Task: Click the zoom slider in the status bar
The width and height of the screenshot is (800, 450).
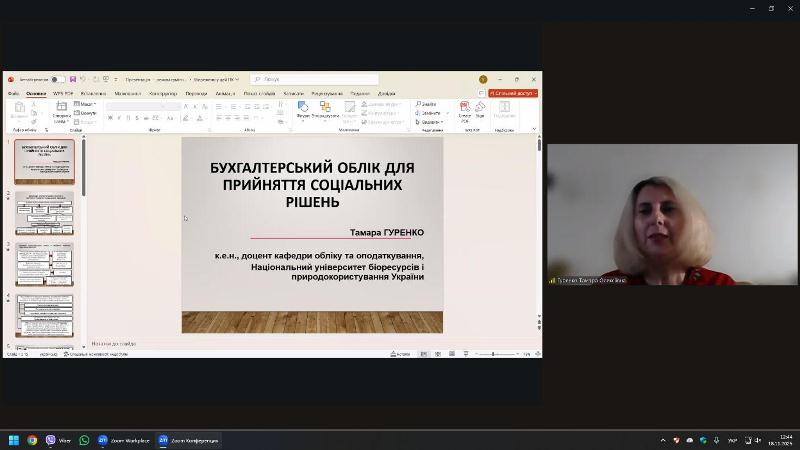Action: point(493,354)
